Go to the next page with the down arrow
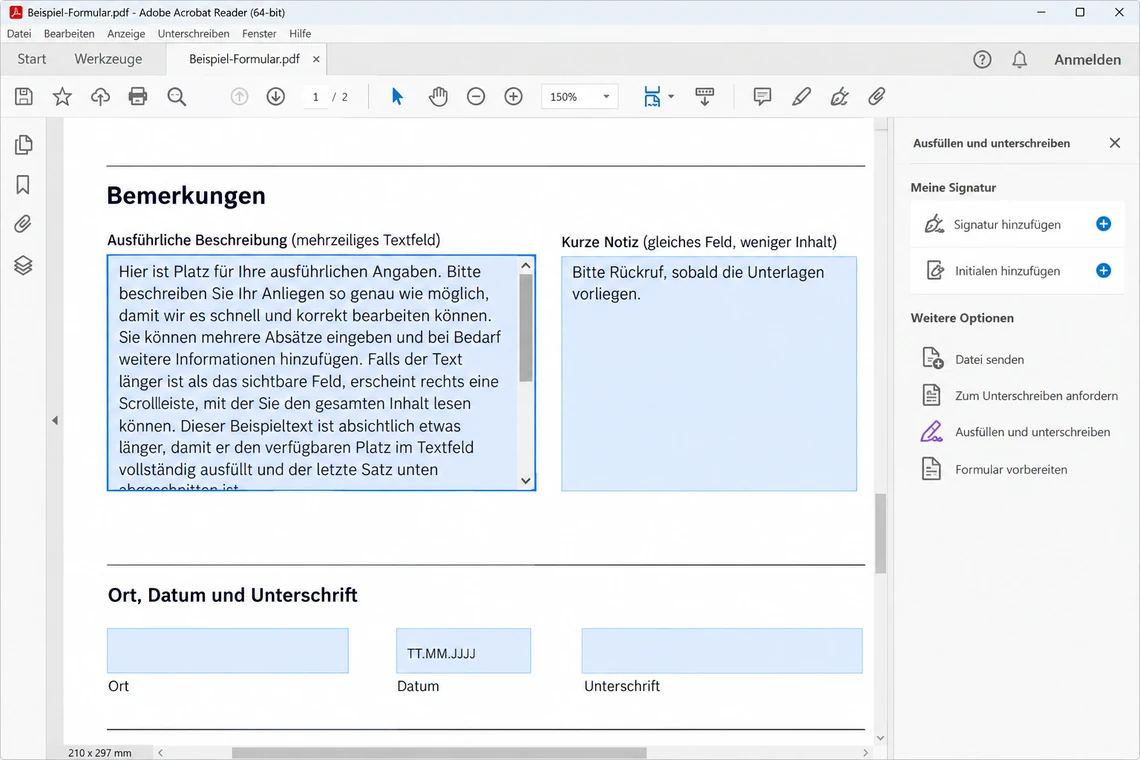 coord(276,97)
